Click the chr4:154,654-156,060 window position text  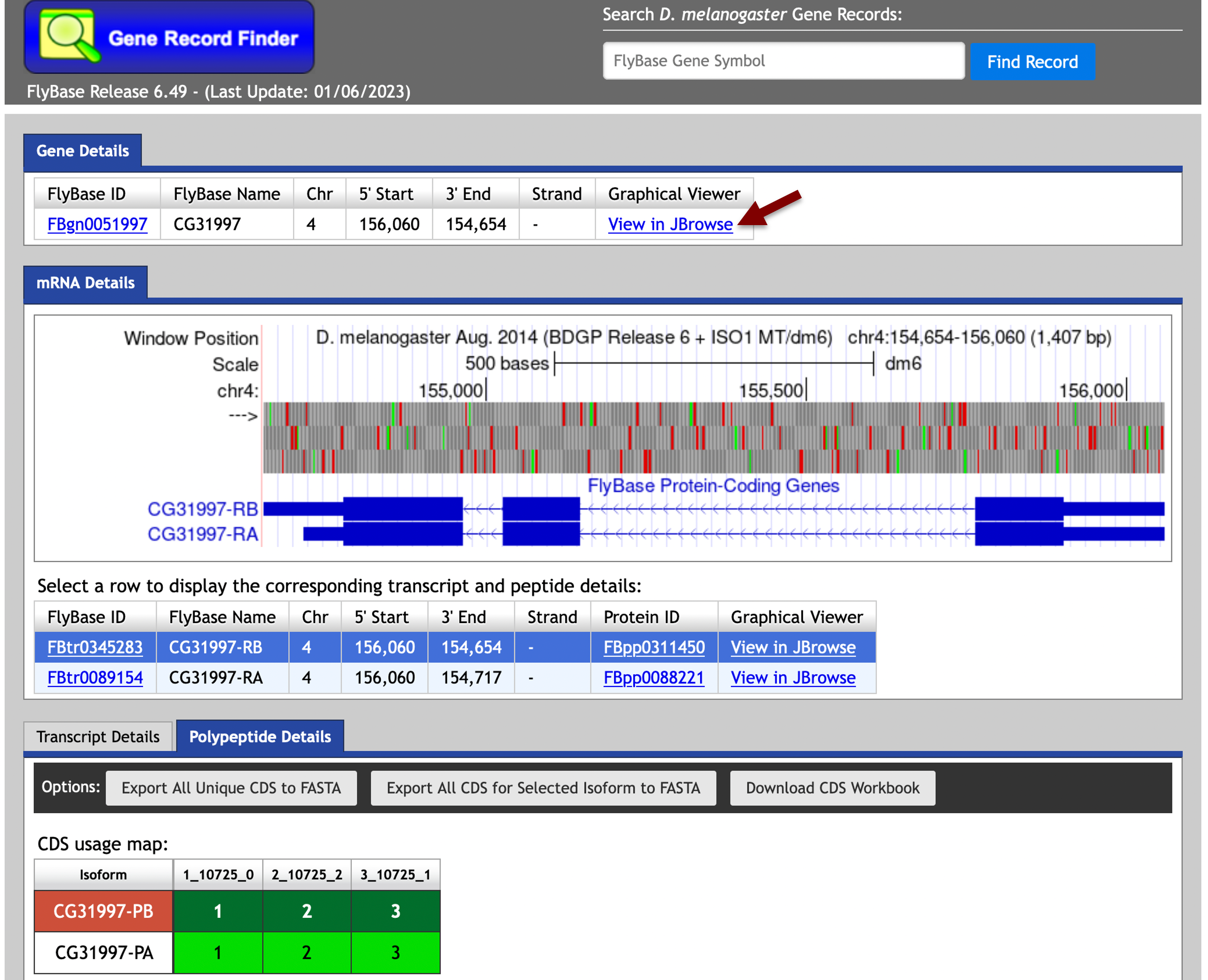(x=979, y=337)
